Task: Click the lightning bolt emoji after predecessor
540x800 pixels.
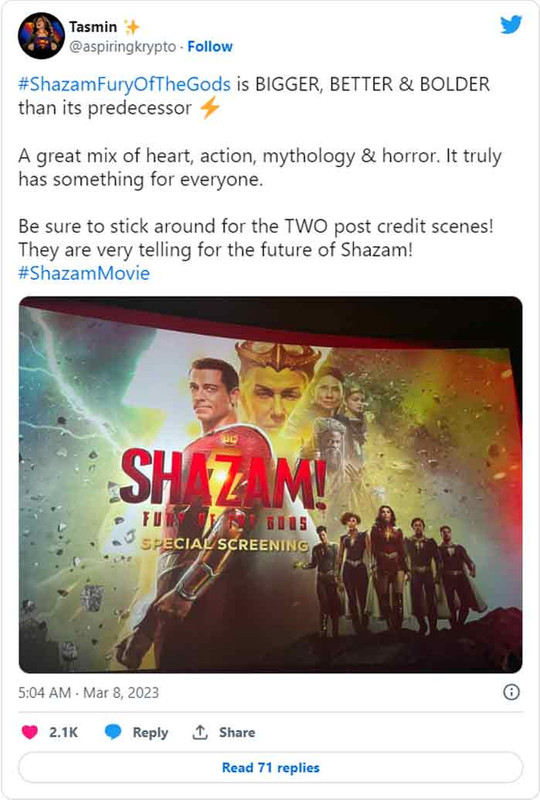Action: point(209,108)
